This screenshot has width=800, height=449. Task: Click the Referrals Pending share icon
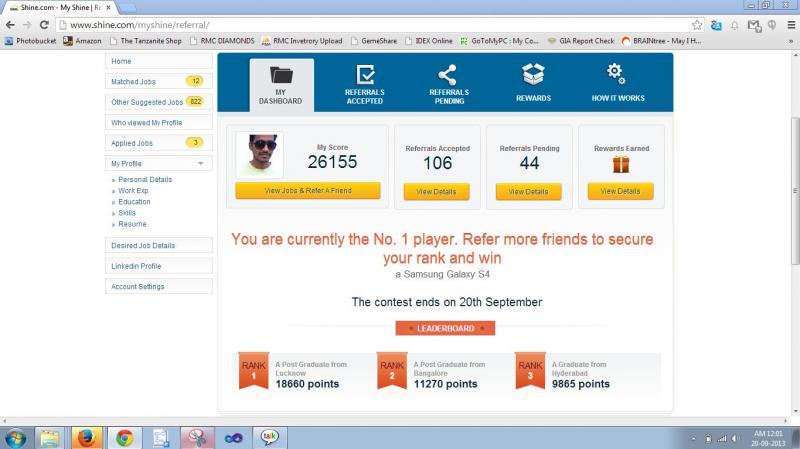[x=448, y=75]
